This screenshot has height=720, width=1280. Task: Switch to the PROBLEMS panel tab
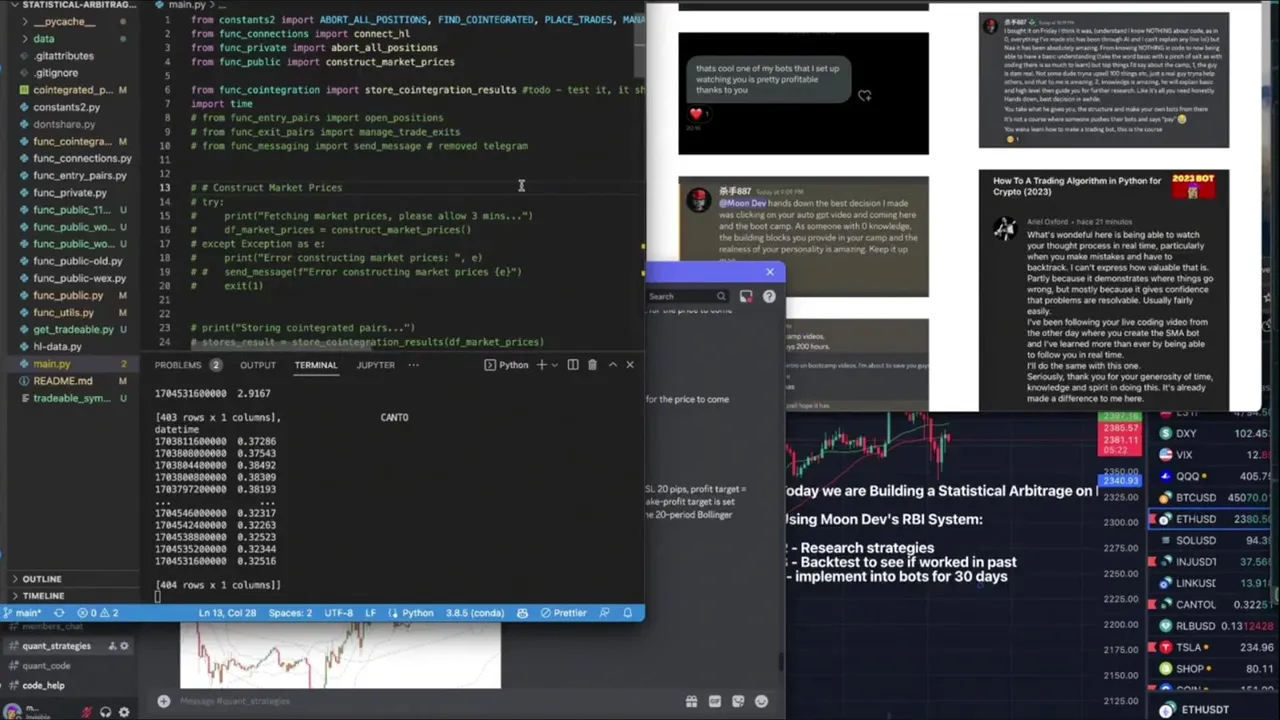[x=178, y=365]
